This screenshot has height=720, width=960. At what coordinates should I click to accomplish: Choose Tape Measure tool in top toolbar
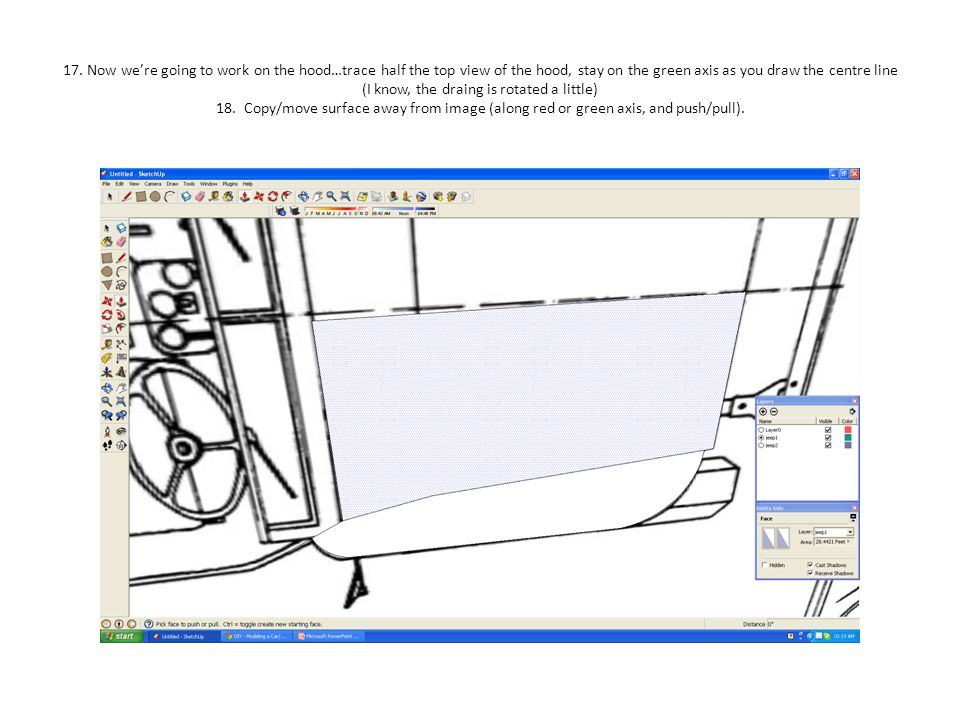213,197
